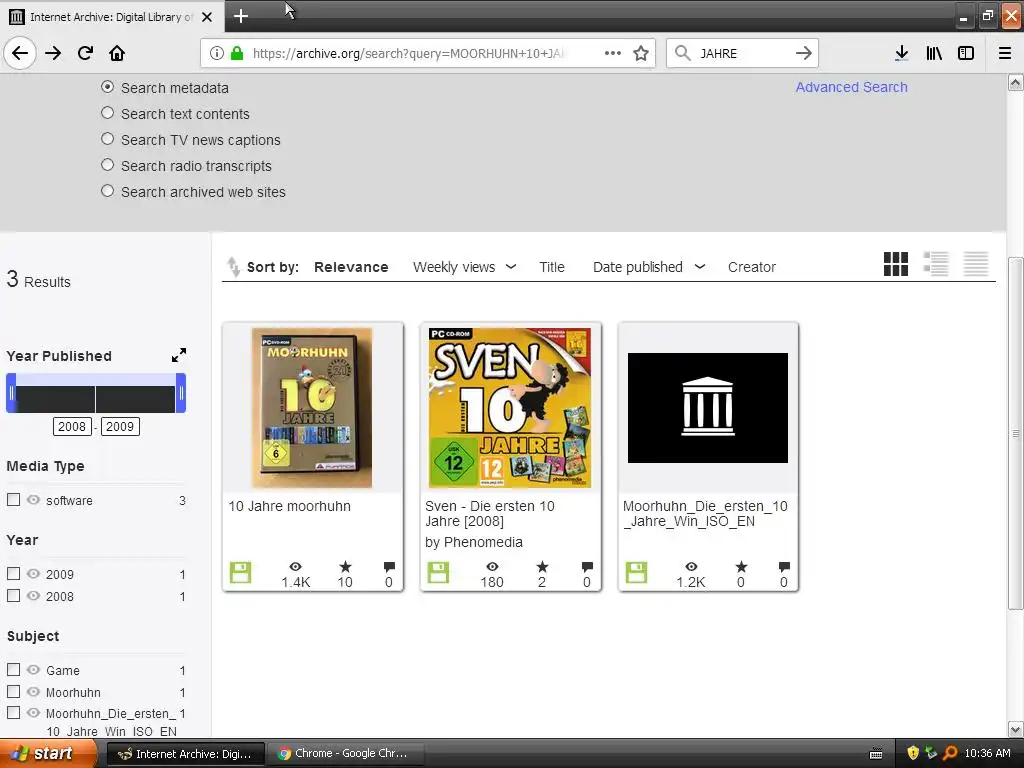1024x768 pixels.
Task: Check the 2009 year filter
Action: click(x=13, y=573)
